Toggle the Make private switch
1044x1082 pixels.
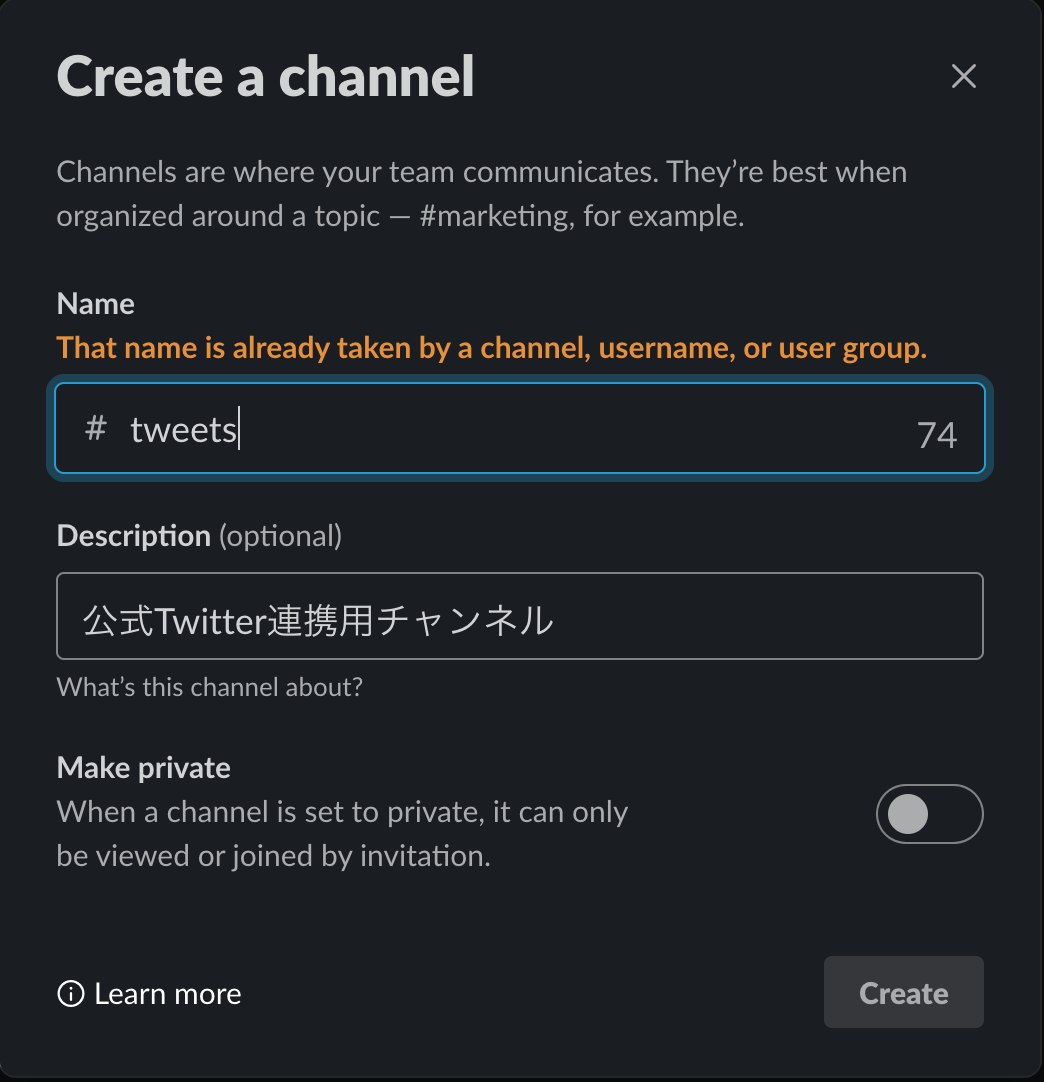(x=929, y=815)
